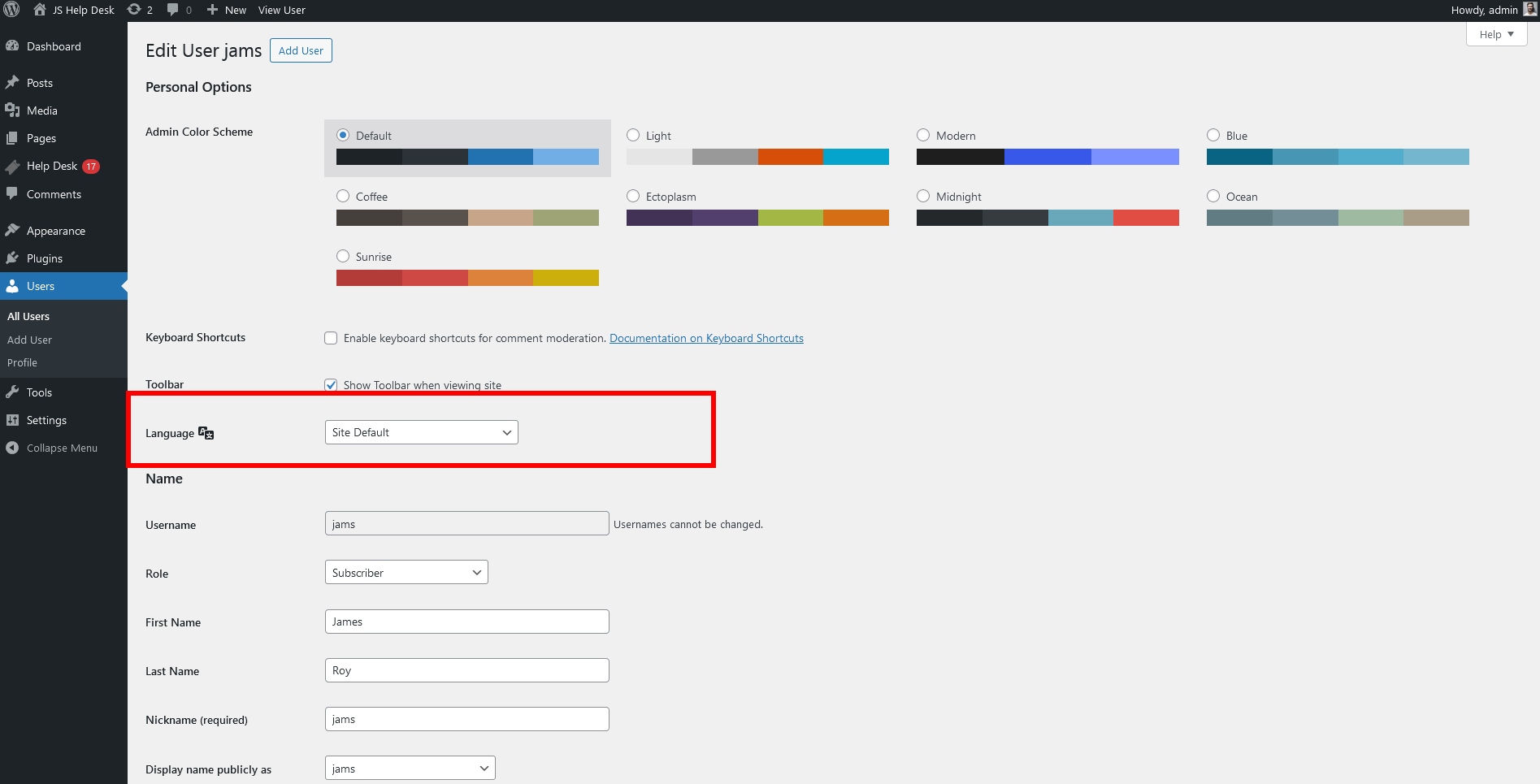Image resolution: width=1540 pixels, height=784 pixels.
Task: Enable keyboard shortcuts checkbox
Action: tap(331, 338)
